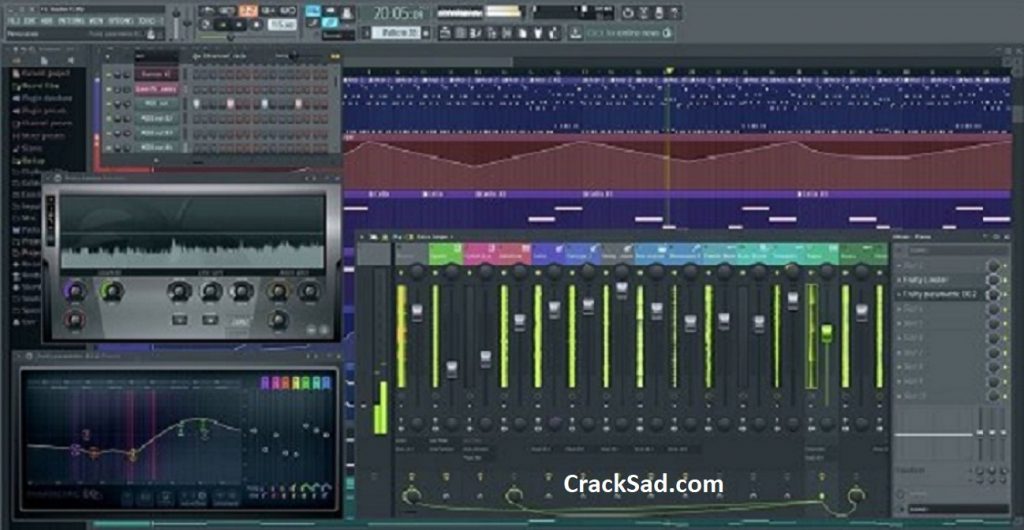Open the TOOLS menu
Screen dimensions: 1024x530
(146, 21)
